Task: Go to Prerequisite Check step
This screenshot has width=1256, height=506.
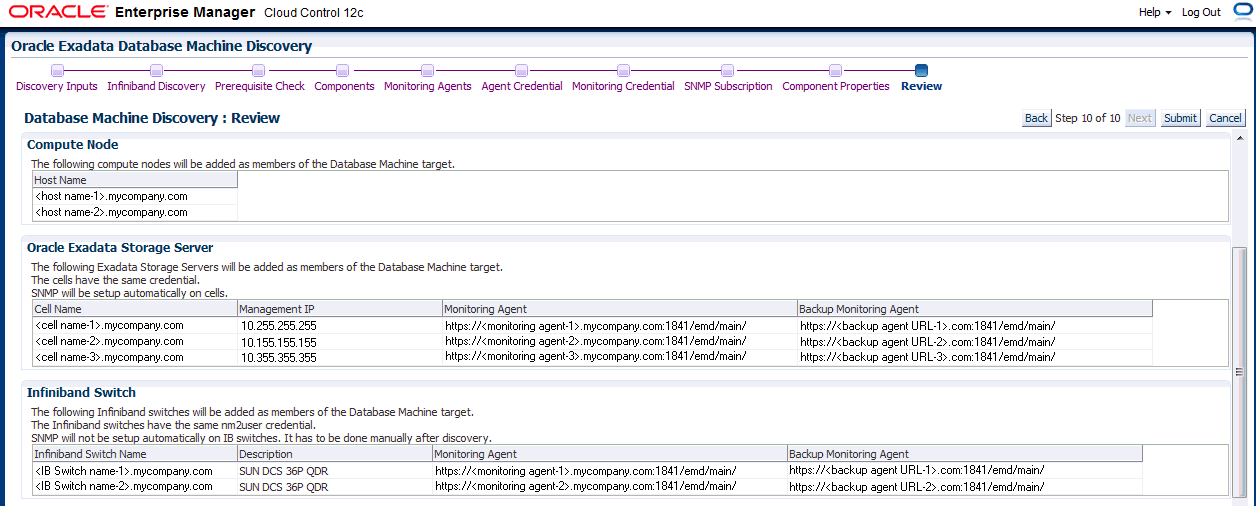Action: tap(260, 86)
